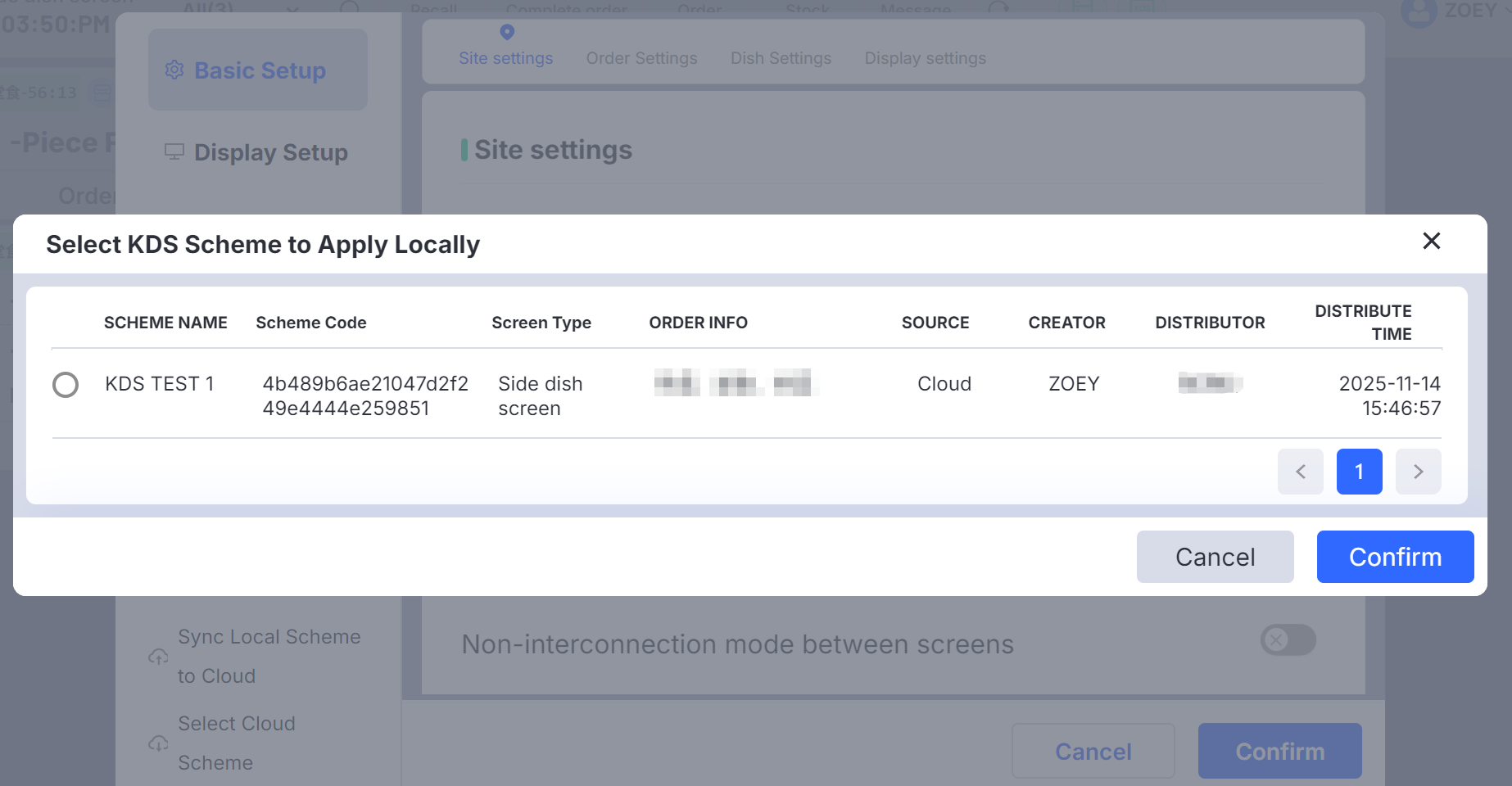The height and width of the screenshot is (786, 1512).
Task: Go to the next page of schemes
Action: pos(1418,472)
